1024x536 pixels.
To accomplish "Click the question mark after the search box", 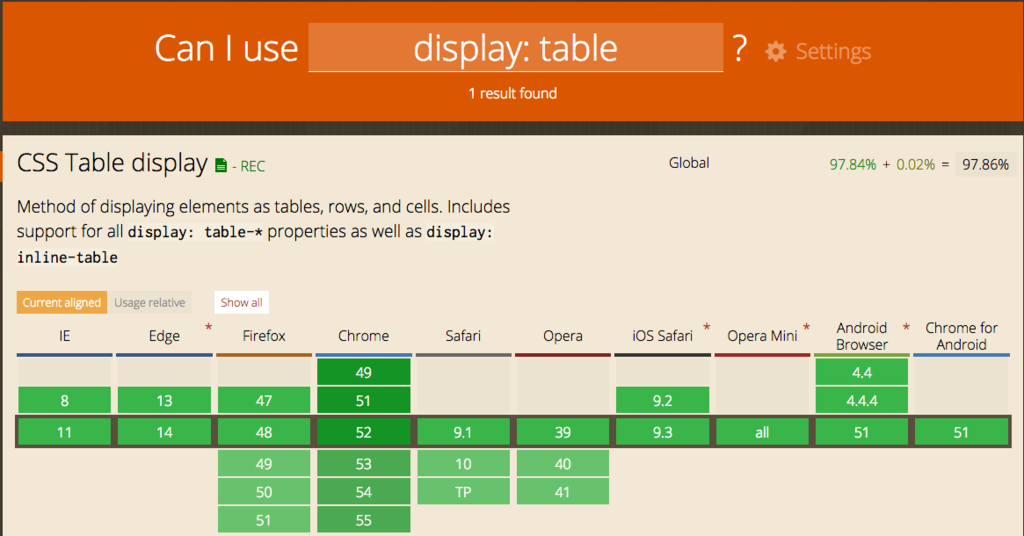I will pos(739,48).
